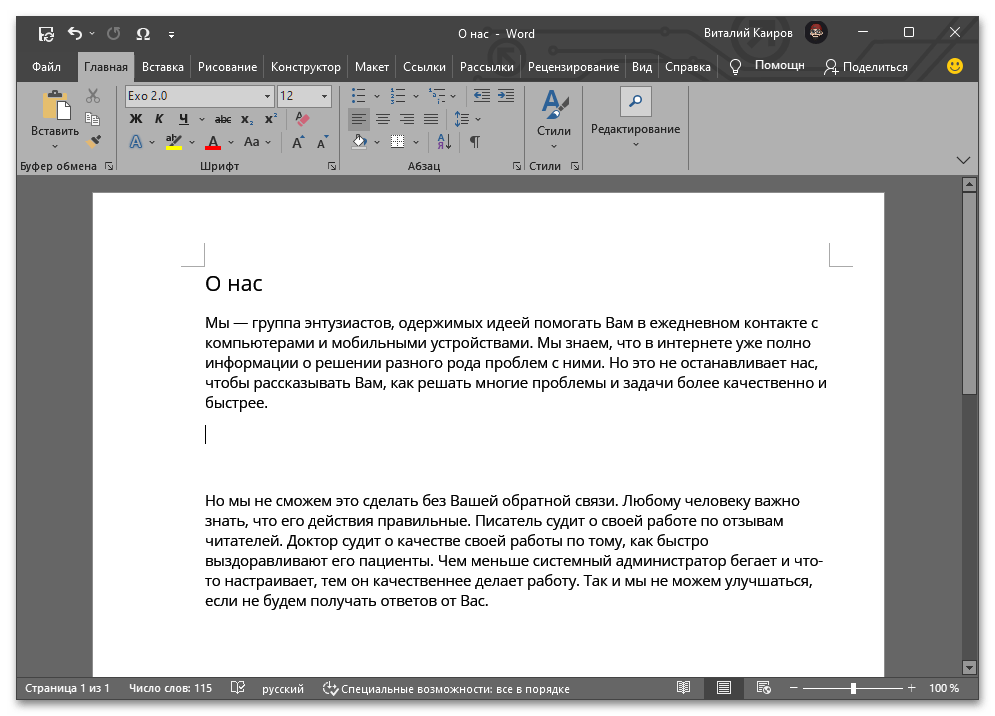This screenshot has width=995, height=716.
Task: Open Буфер обмена clipboard pane launcher
Action: tap(109, 166)
